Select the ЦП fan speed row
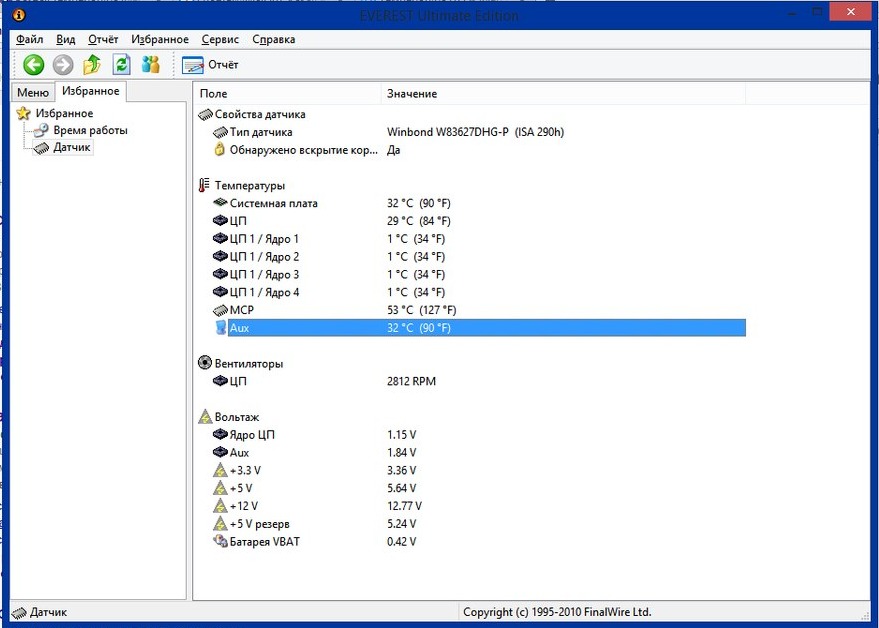 pyautogui.click(x=238, y=382)
